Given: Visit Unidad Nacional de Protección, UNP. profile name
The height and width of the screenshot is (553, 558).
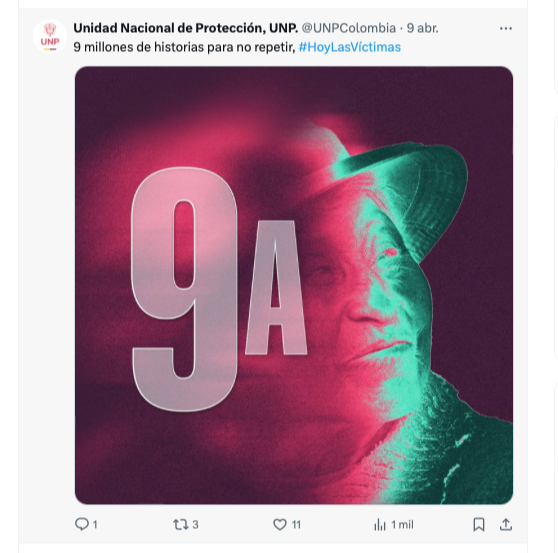Looking at the screenshot, I should point(185,28).
